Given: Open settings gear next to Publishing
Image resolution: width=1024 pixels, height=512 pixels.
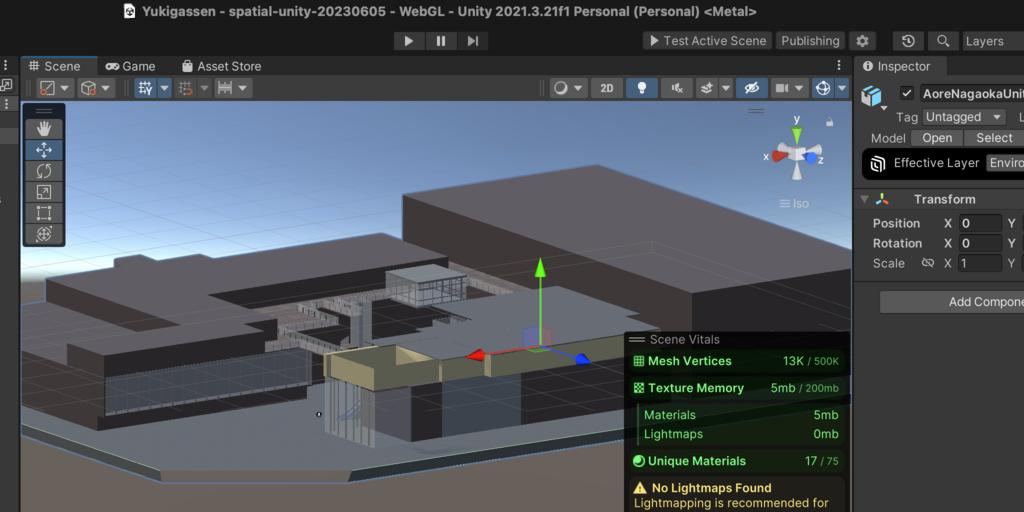Looking at the screenshot, I should (862, 41).
